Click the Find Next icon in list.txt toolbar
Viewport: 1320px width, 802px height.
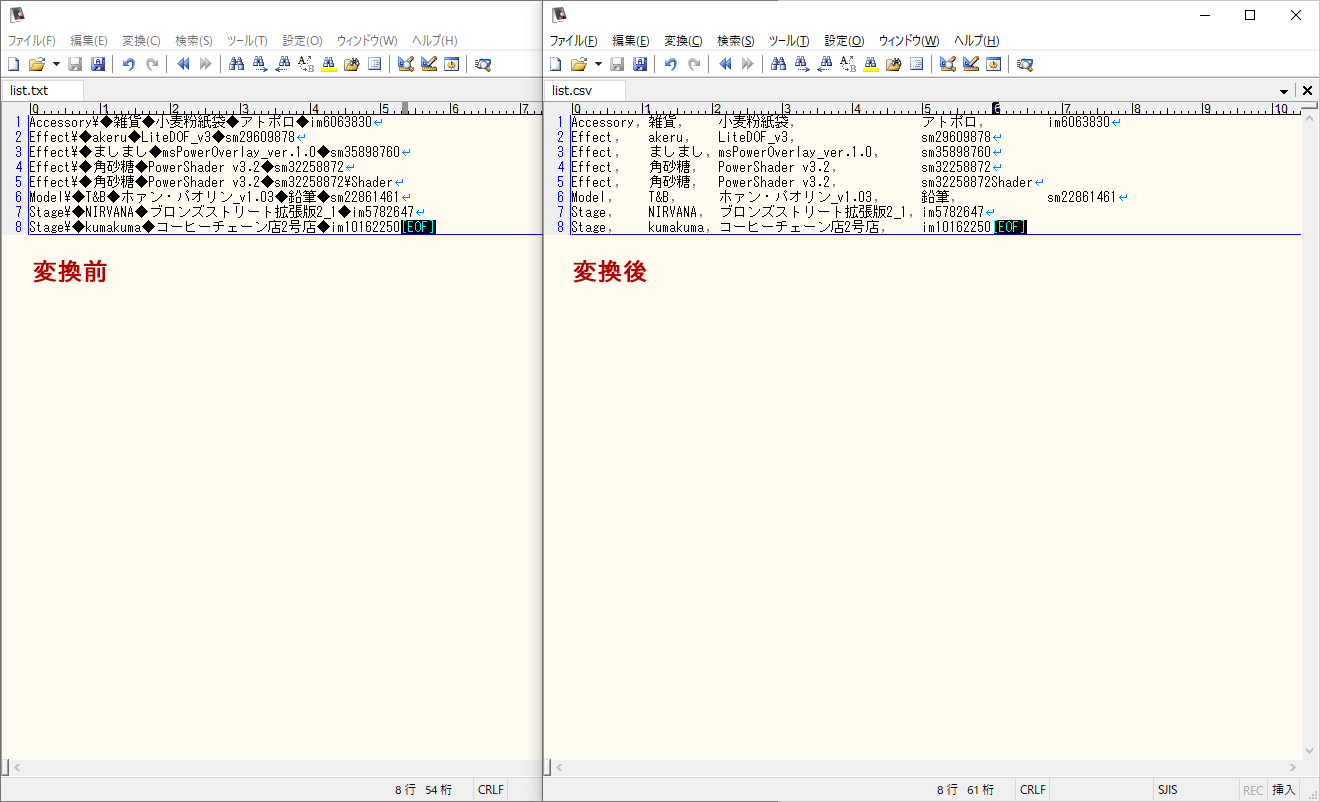pyautogui.click(x=259, y=64)
